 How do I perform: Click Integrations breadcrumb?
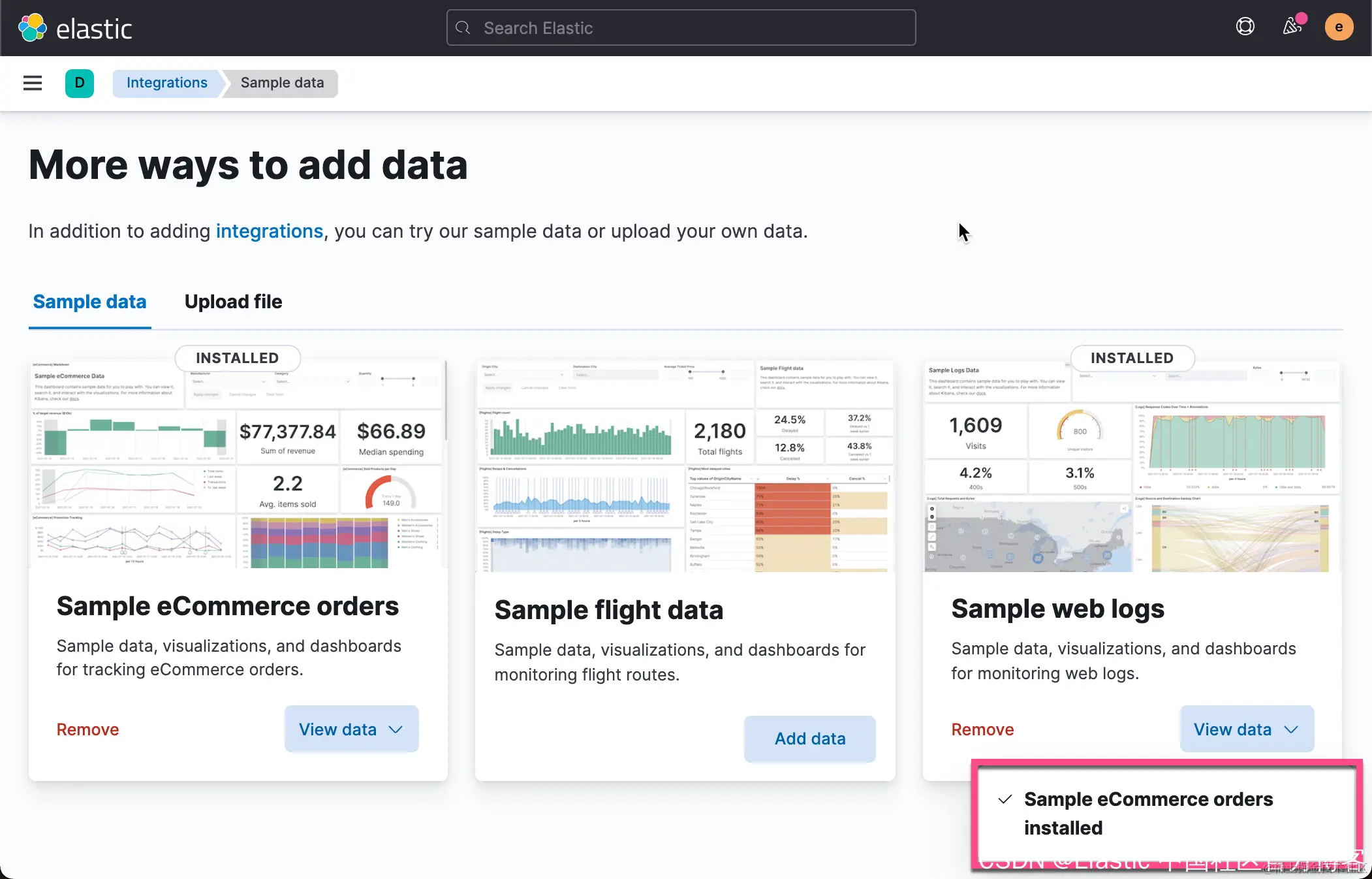click(x=166, y=83)
